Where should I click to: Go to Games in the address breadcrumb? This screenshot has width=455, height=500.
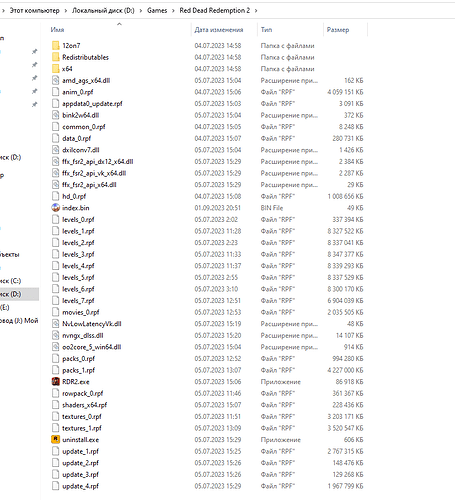point(157,11)
